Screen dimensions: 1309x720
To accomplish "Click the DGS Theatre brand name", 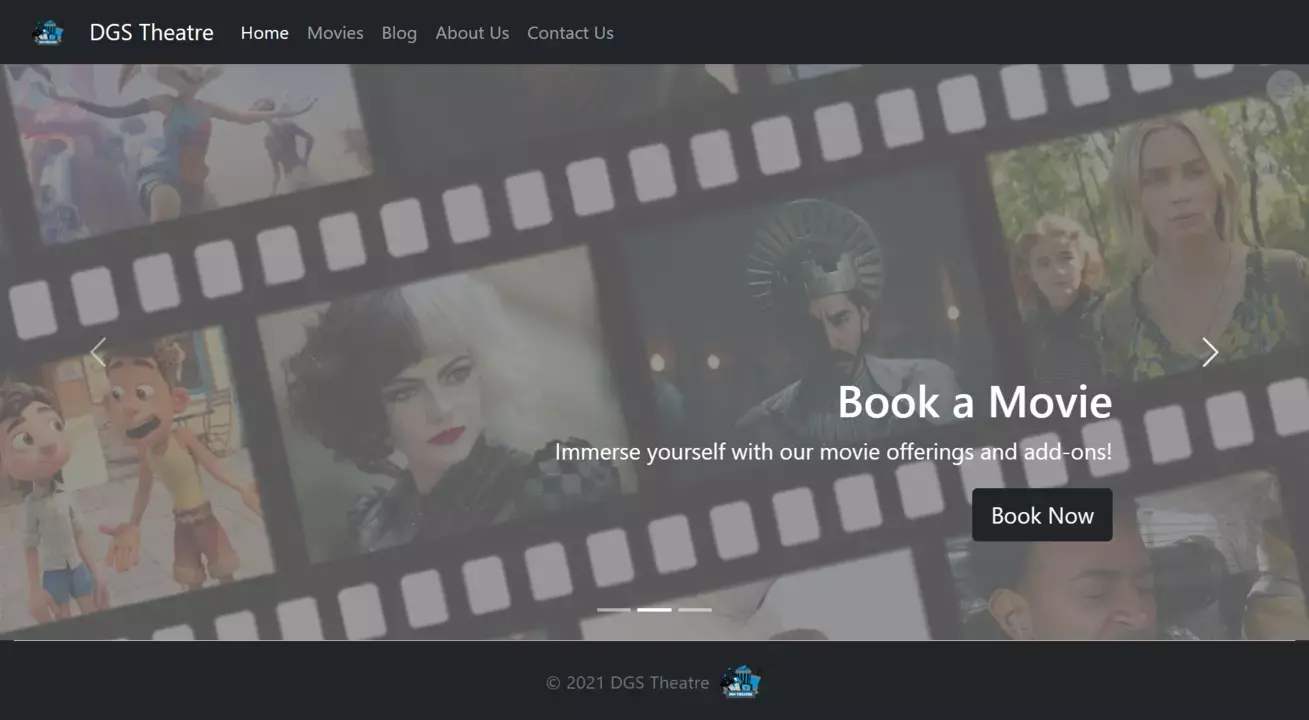I will (151, 33).
